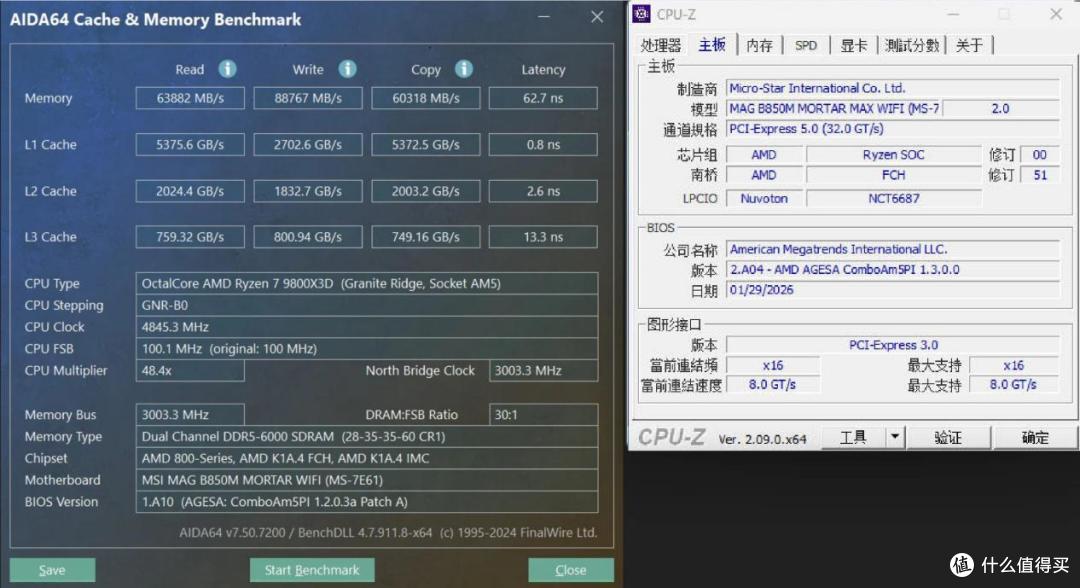Click DRAM:FSB Ratio value 30:1
This screenshot has width=1080, height=588.
point(543,414)
